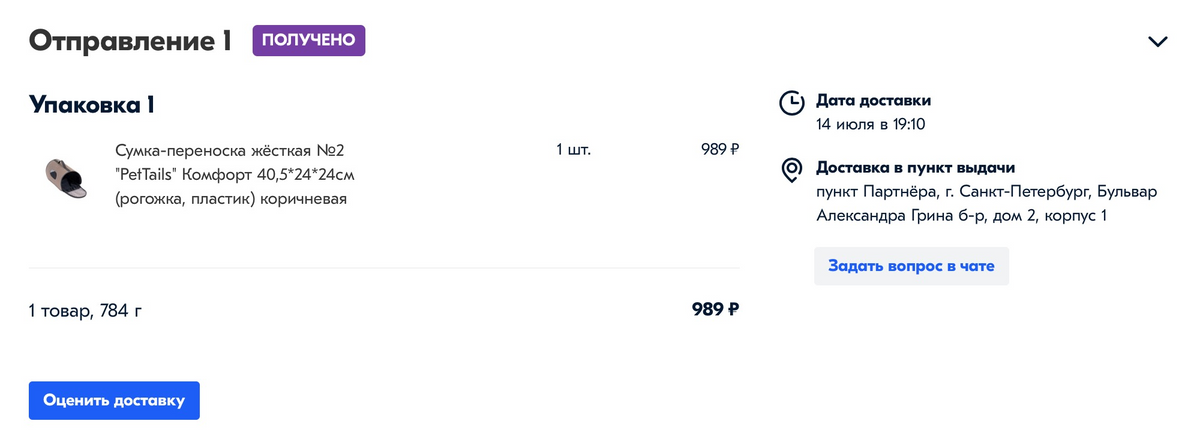Click the Упаковка 1 heading
The image size is (1200, 446).
point(91,104)
